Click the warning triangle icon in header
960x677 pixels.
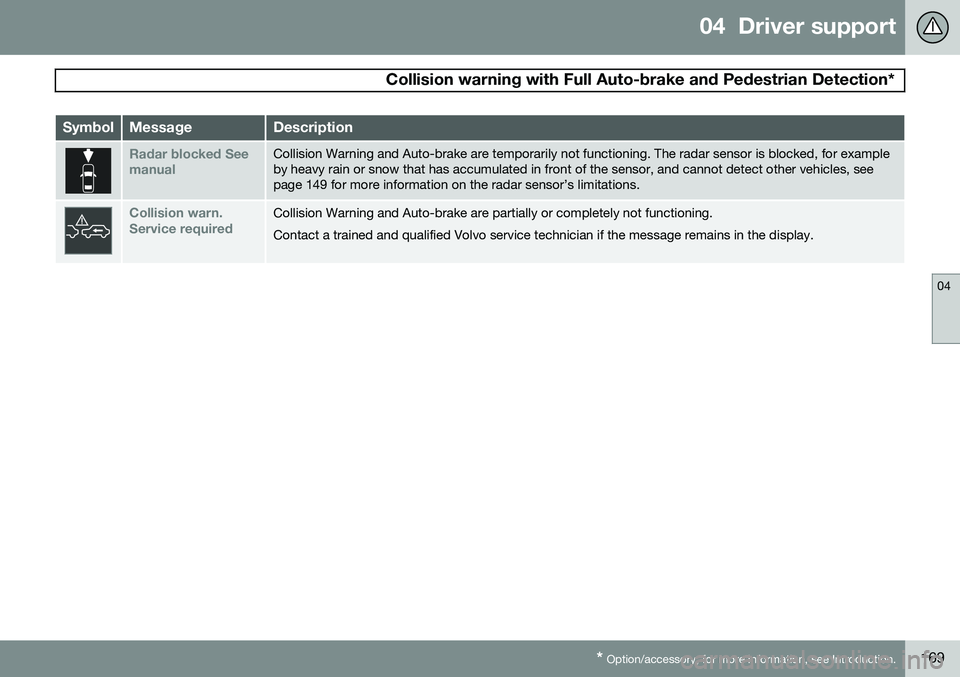click(x=932, y=27)
